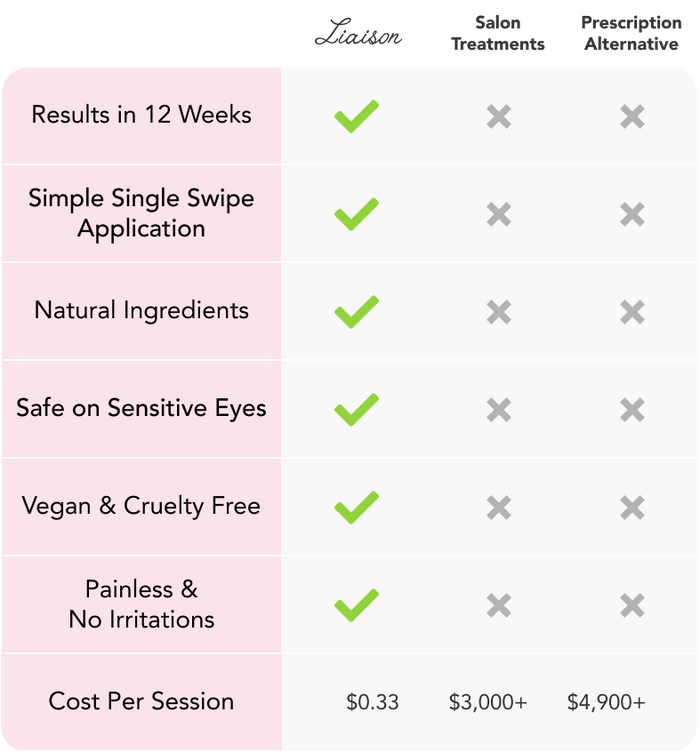Click the green checkmark for Safe on Sensitive Eyes
Viewport: 700px width, 752px height.
click(356, 410)
